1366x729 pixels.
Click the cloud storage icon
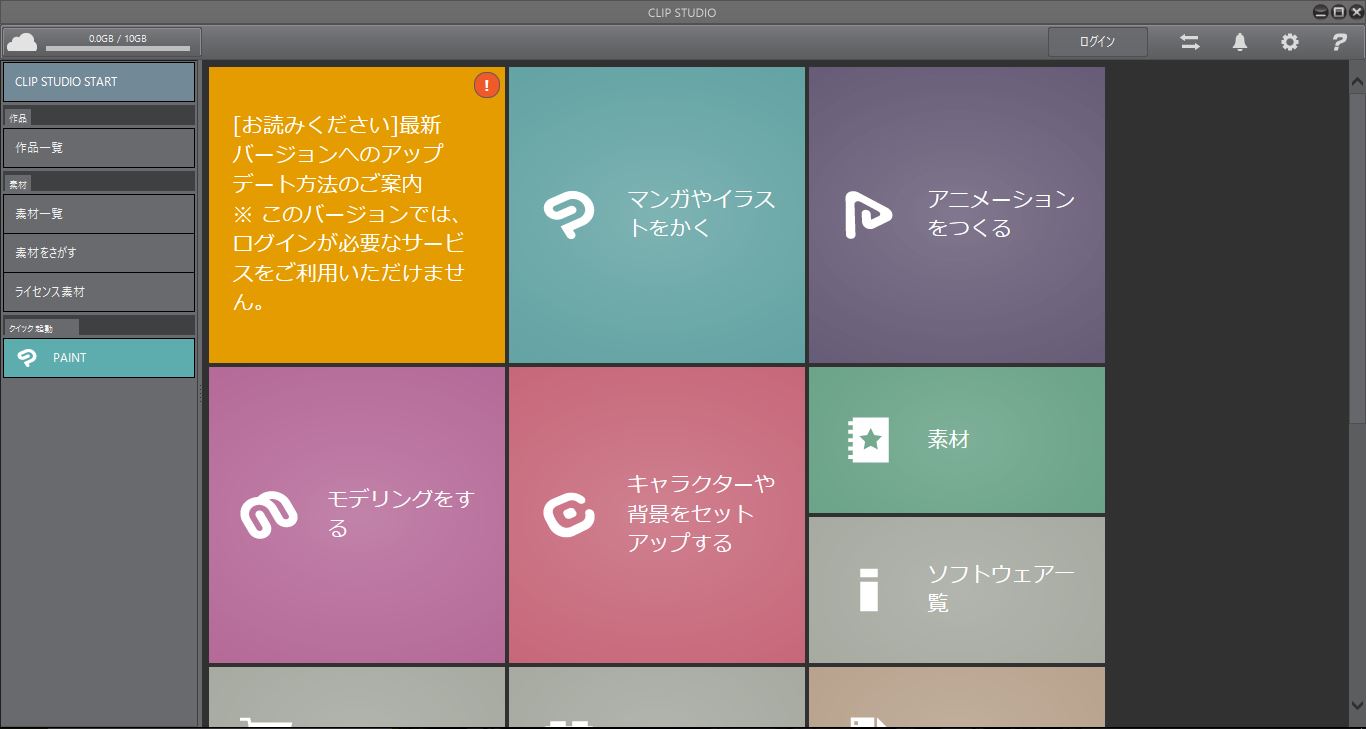coord(22,42)
